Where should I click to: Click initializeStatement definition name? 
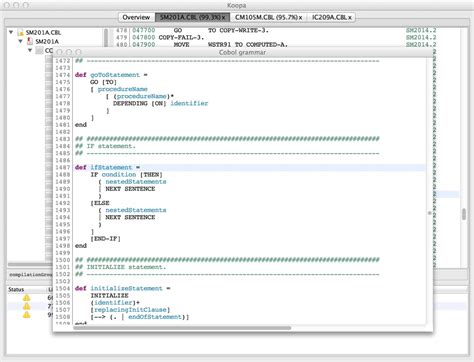click(x=126, y=288)
